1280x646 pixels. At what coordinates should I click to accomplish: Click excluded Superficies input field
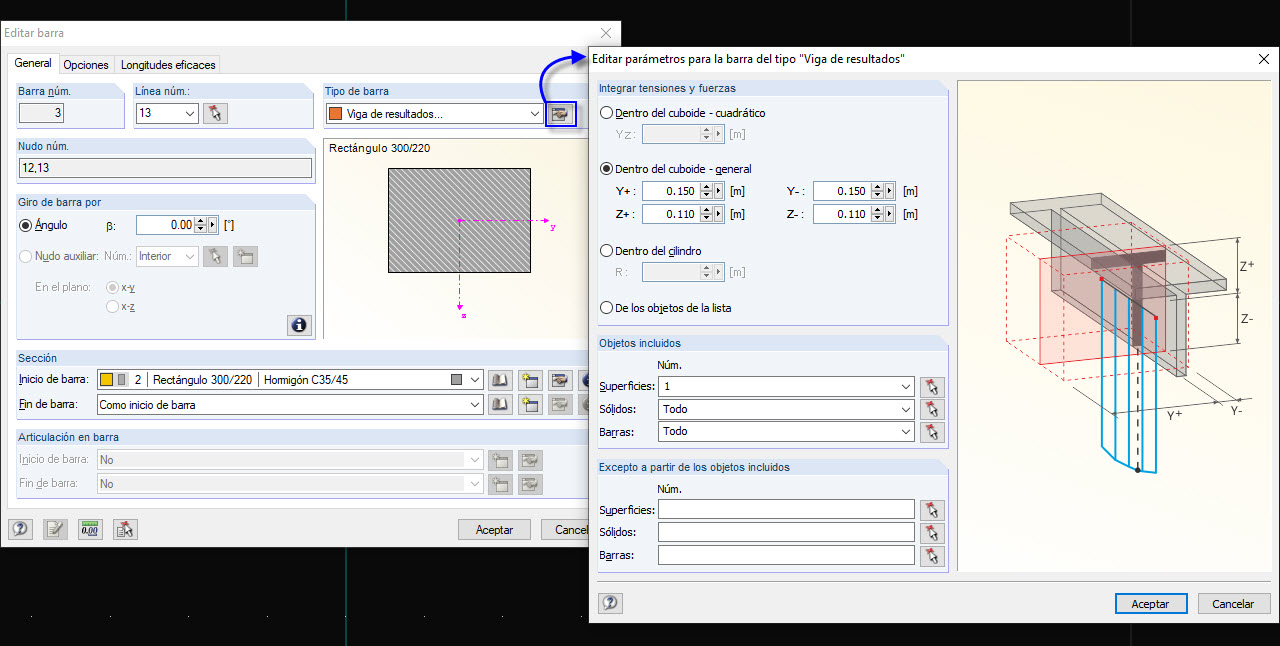(x=786, y=510)
